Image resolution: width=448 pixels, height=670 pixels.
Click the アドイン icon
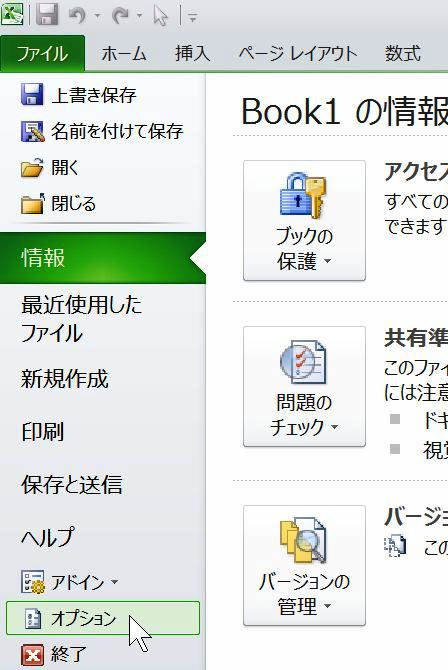coord(32,582)
